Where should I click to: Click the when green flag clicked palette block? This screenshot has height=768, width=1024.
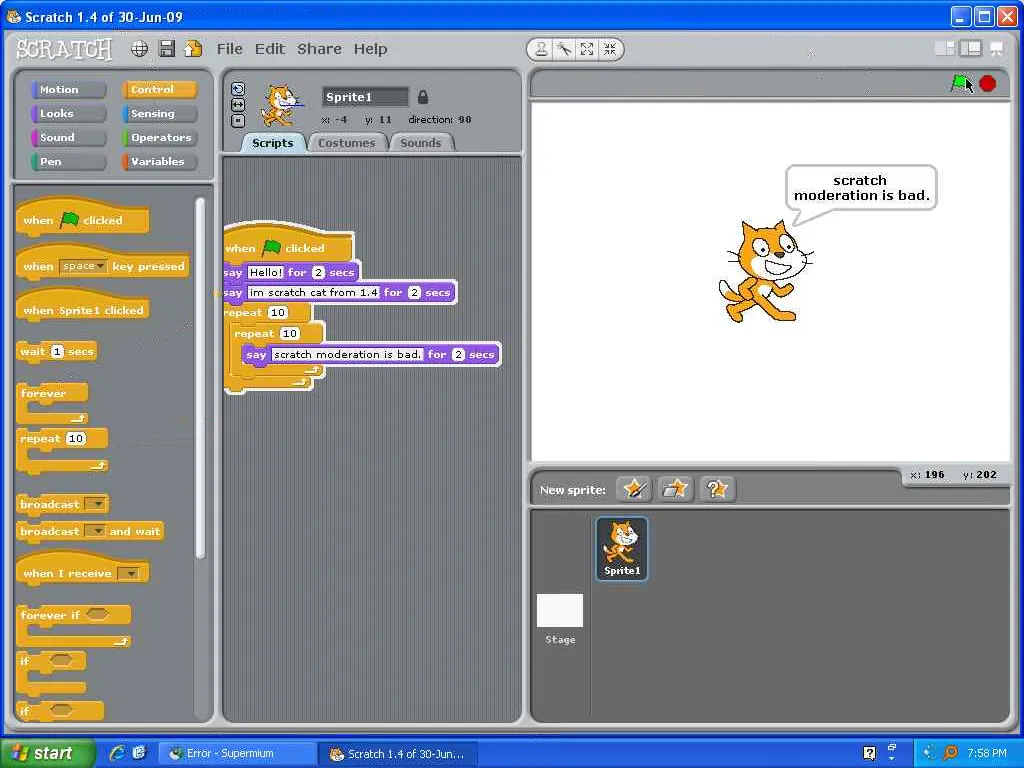click(82, 217)
